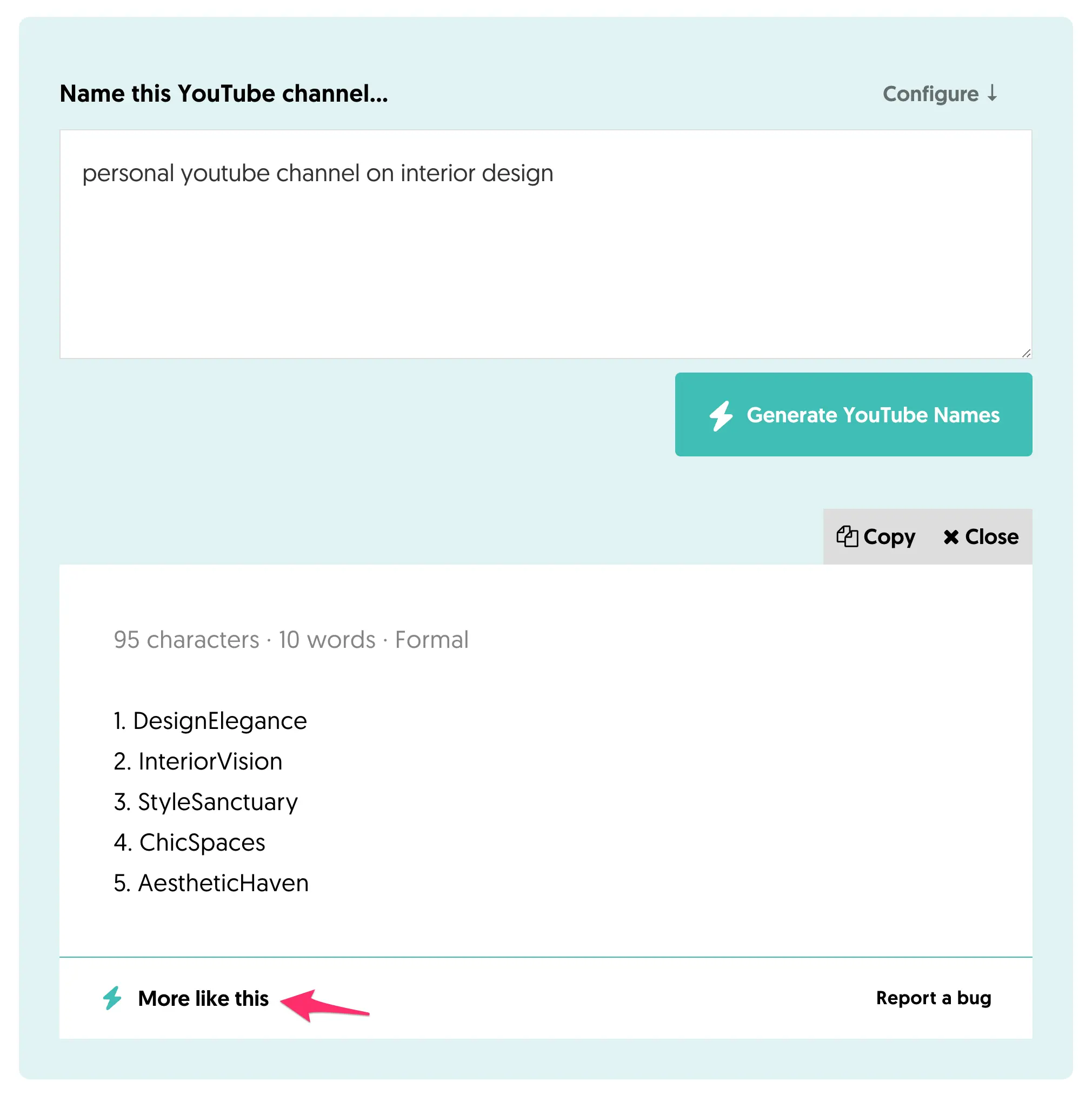The width and height of the screenshot is (1092, 1101).
Task: Click the X icon to close results
Action: pos(950,537)
